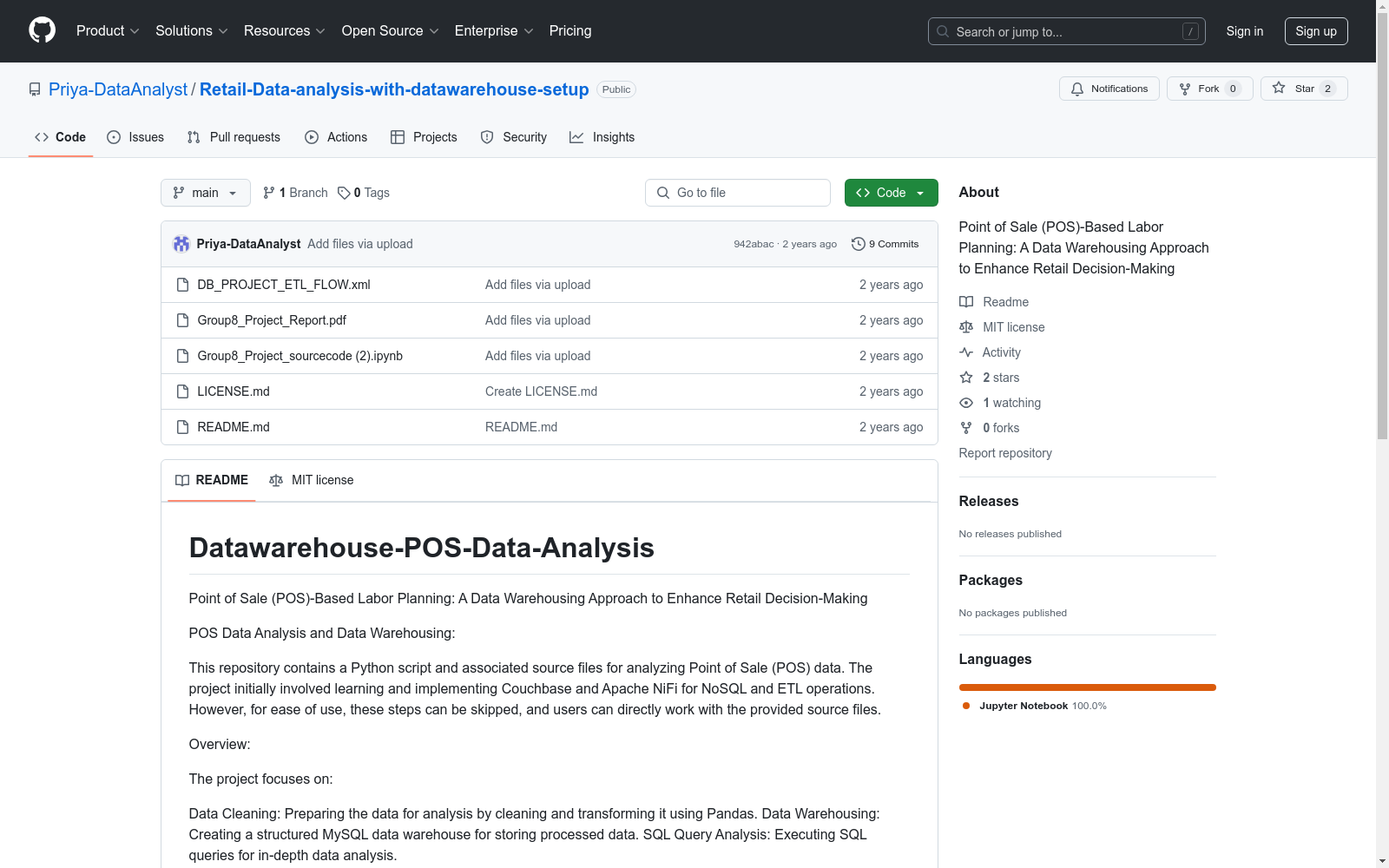This screenshot has width=1389, height=868.
Task: Open the Group8_Project_Report.pdf file
Action: (272, 320)
